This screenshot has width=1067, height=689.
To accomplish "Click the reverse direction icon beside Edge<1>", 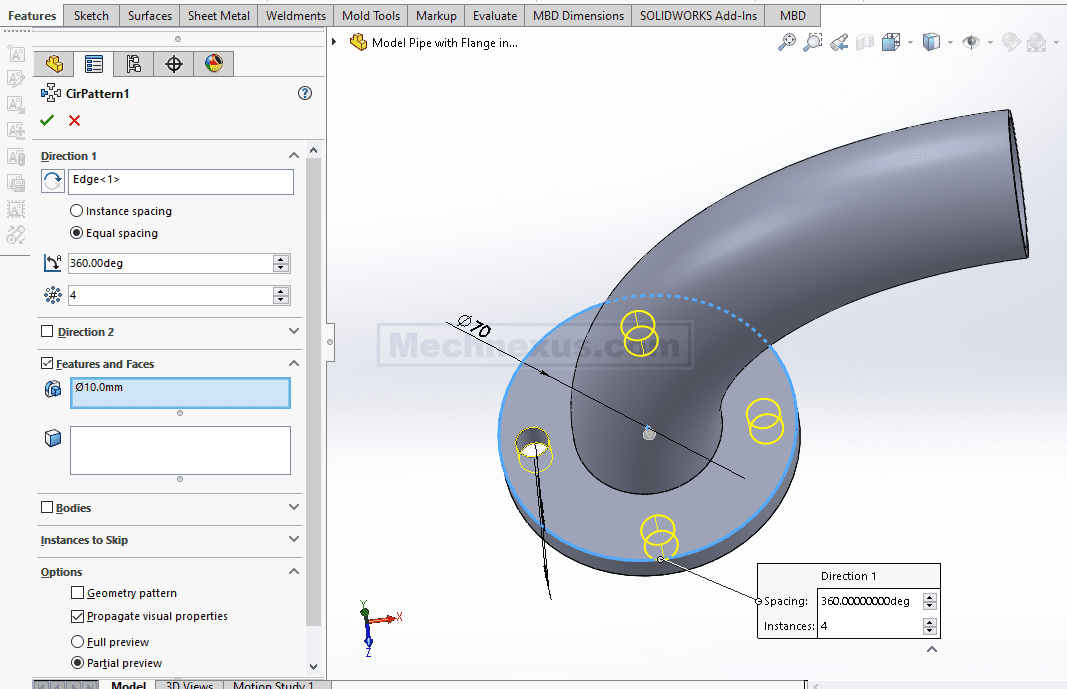I will tap(53, 181).
